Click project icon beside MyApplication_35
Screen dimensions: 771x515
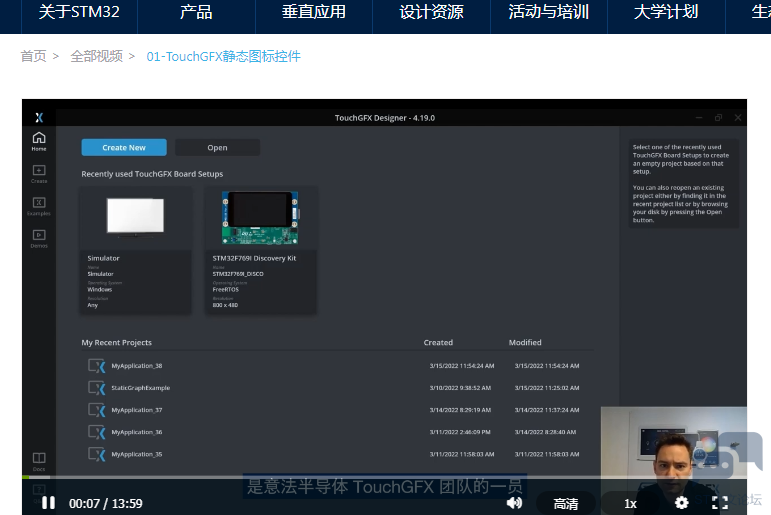coord(97,454)
